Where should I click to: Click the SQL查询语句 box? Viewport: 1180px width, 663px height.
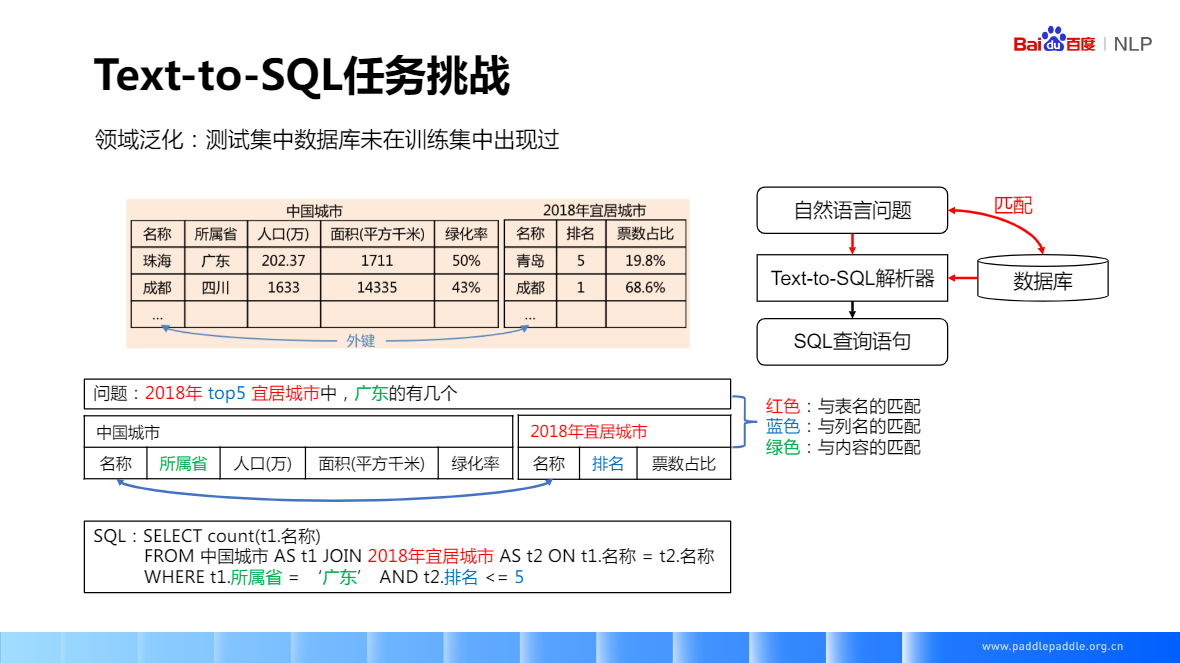click(x=852, y=342)
